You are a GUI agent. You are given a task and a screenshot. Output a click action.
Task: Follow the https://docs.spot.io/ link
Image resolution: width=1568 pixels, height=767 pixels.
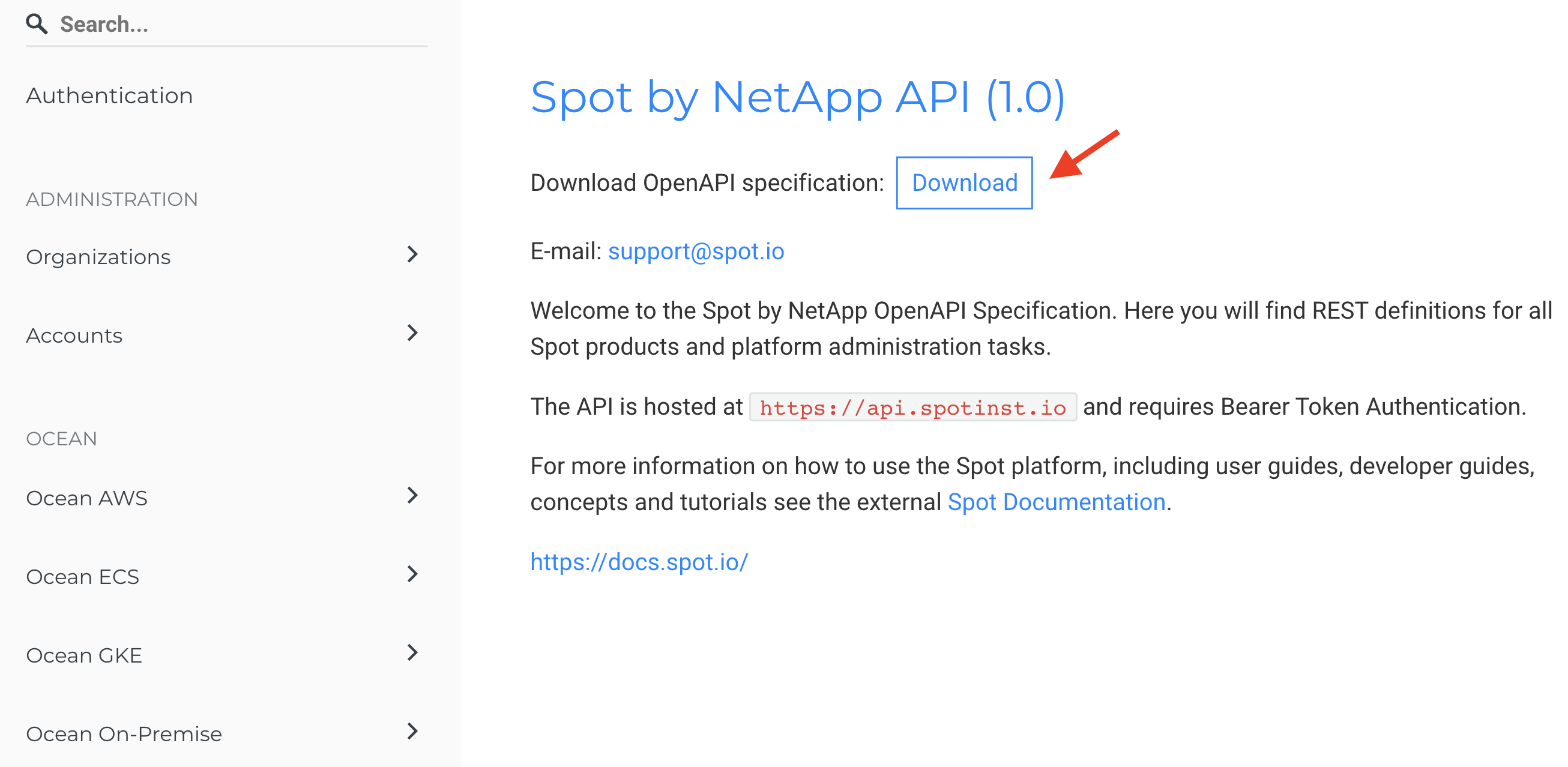[639, 562]
